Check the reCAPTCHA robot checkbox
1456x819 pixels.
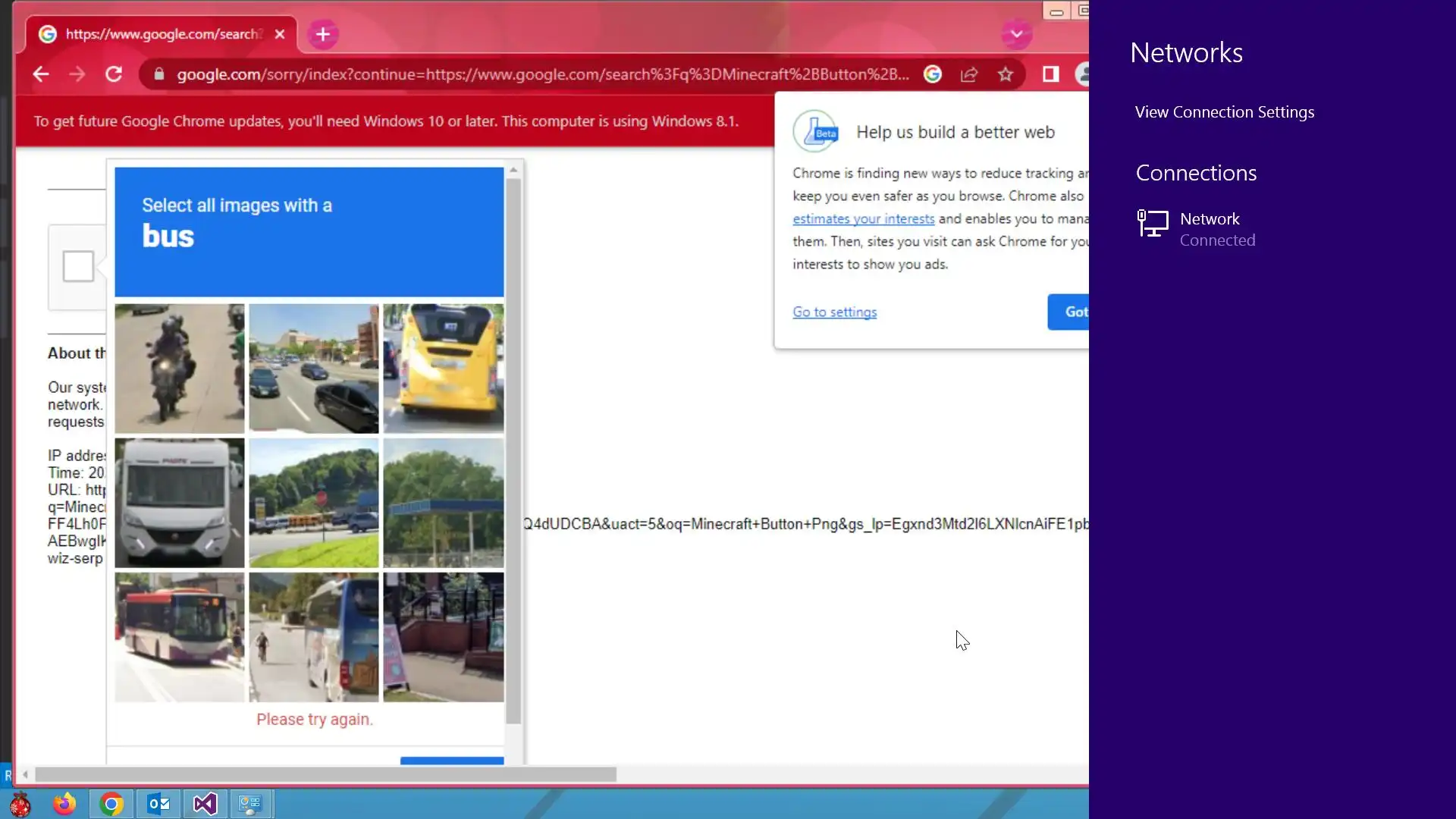click(x=78, y=266)
